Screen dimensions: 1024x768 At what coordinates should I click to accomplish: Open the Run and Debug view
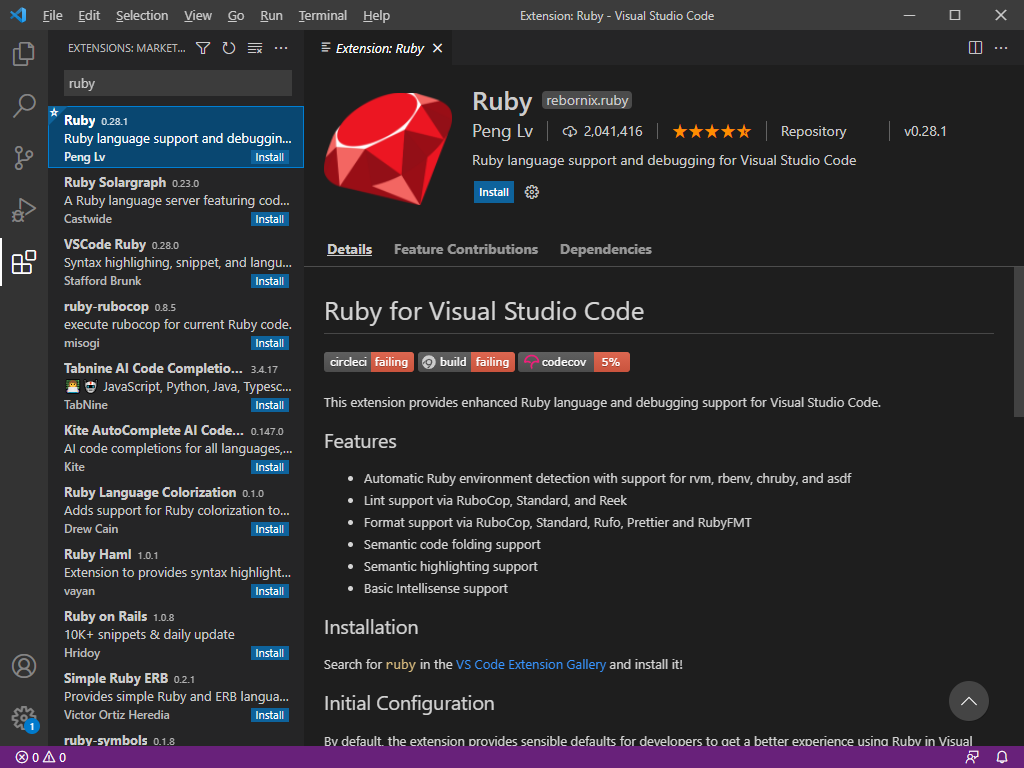pyautogui.click(x=24, y=210)
